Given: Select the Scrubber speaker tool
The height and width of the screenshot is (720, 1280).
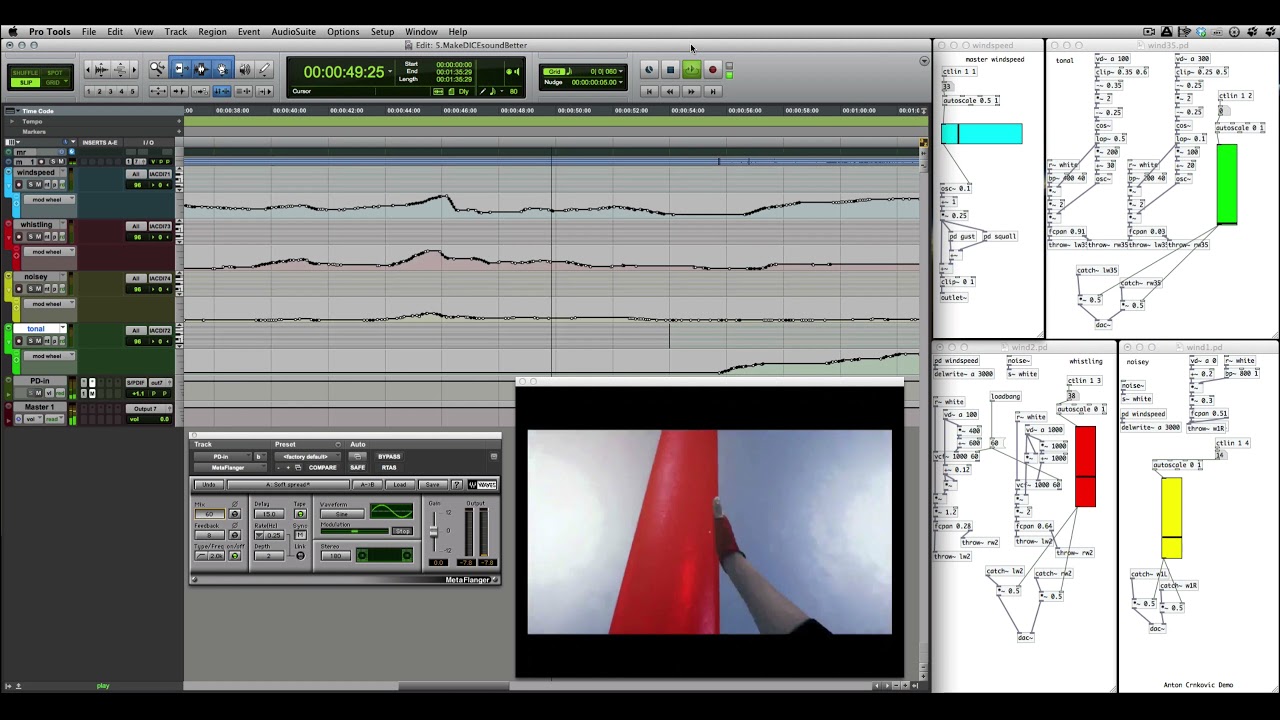Looking at the screenshot, I should pyautogui.click(x=244, y=69).
